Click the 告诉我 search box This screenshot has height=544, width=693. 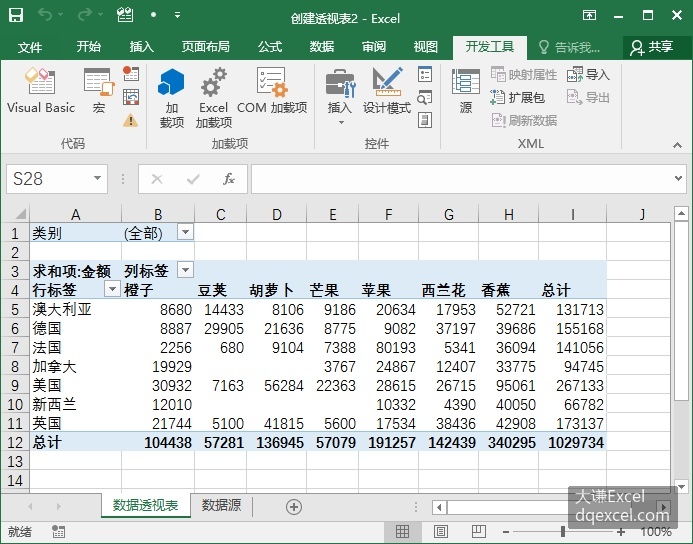[571, 47]
